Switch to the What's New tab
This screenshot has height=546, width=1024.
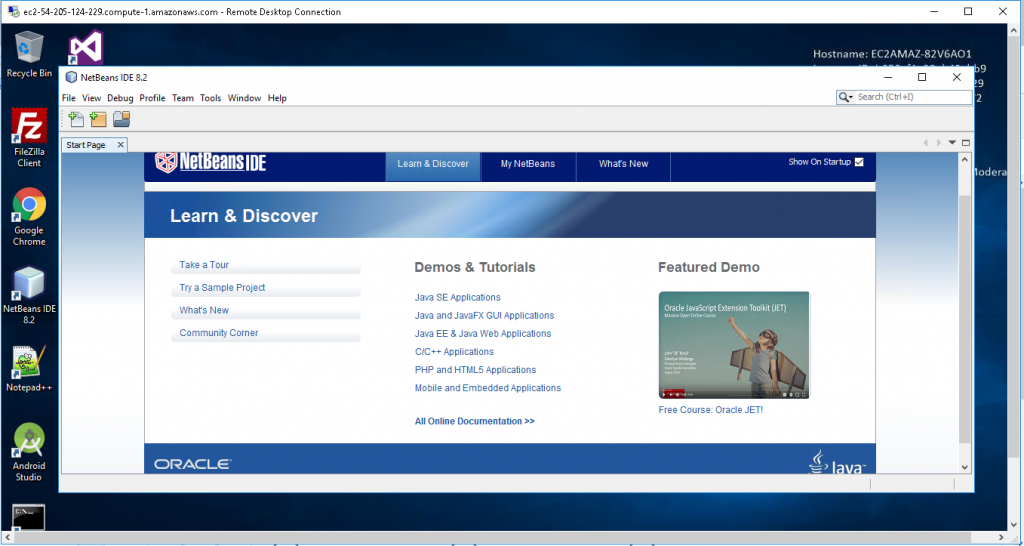pyautogui.click(x=623, y=164)
